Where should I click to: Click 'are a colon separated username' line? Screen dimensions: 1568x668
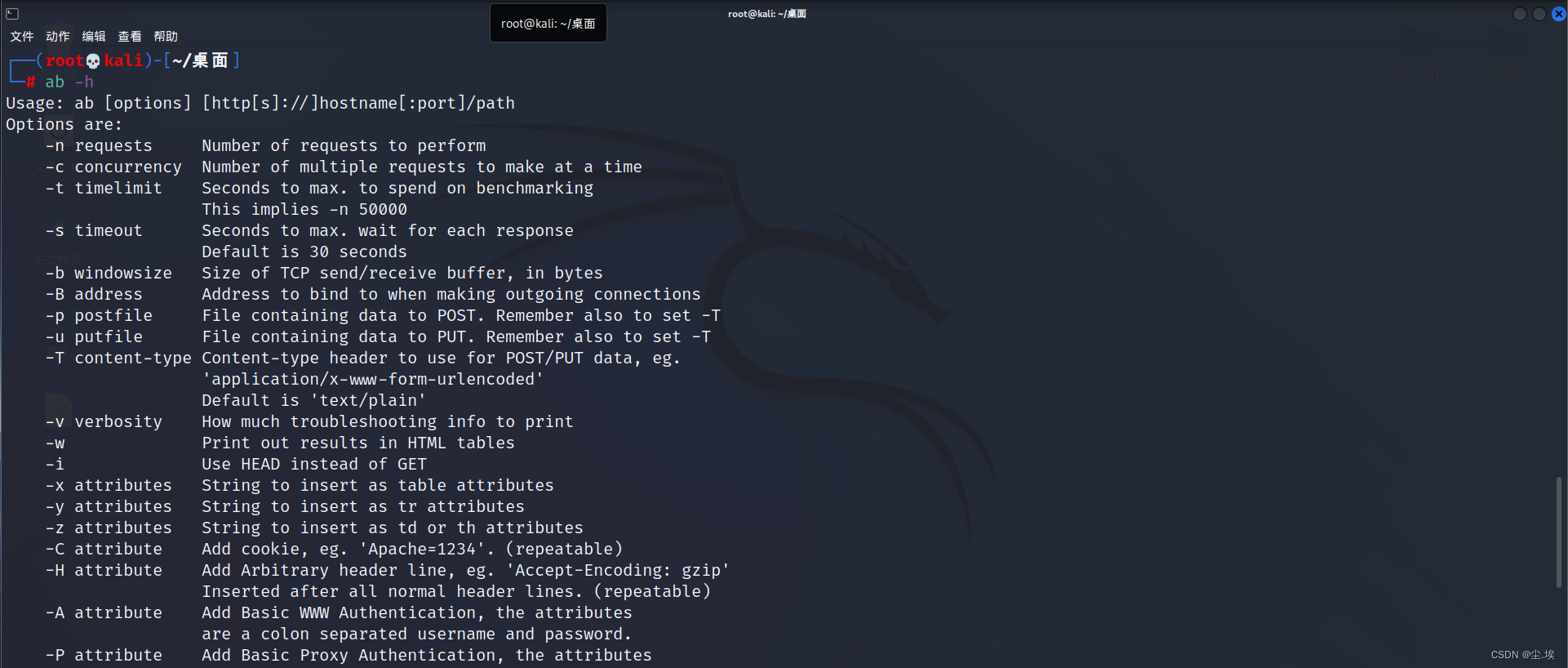coord(417,634)
